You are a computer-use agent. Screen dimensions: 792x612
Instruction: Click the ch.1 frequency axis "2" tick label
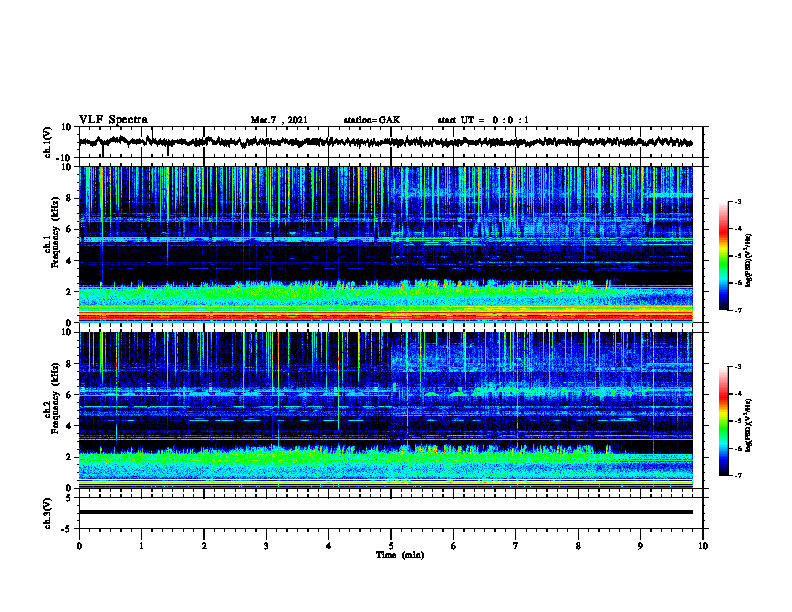[x=70, y=292]
